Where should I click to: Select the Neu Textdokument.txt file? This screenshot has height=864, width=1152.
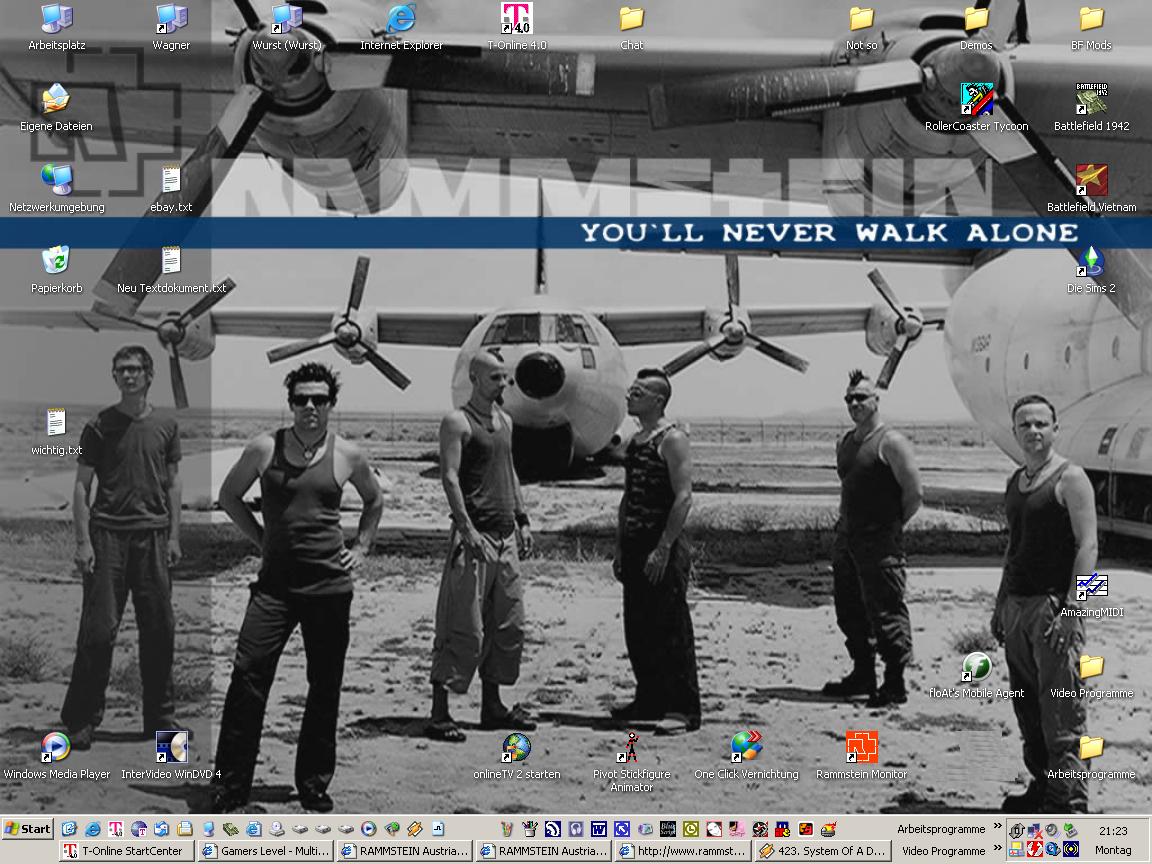coord(171,270)
